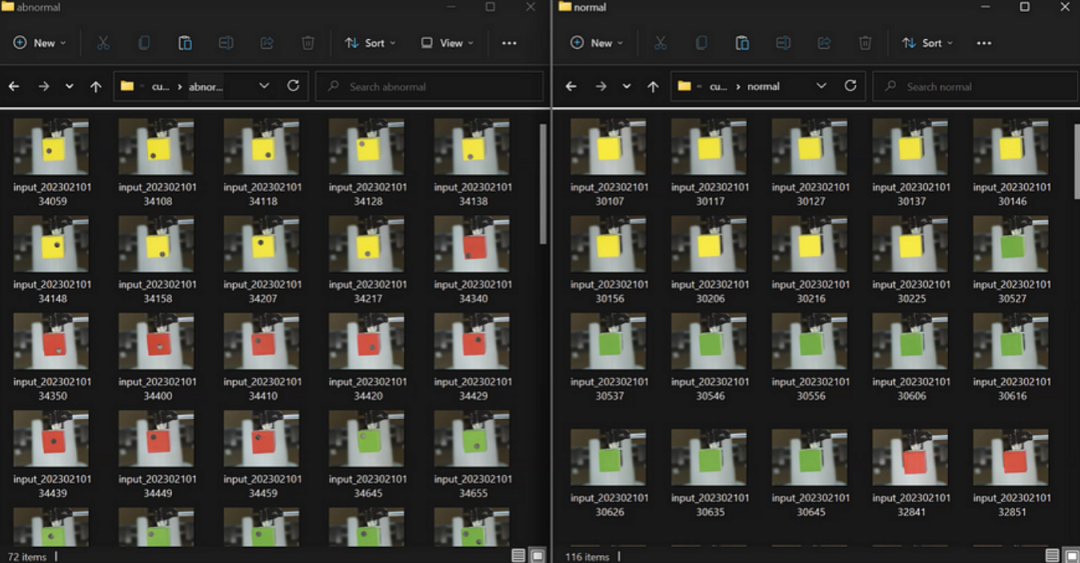Image resolution: width=1080 pixels, height=563 pixels.
Task: Open the View dropdown in abnormal window
Action: click(x=447, y=43)
